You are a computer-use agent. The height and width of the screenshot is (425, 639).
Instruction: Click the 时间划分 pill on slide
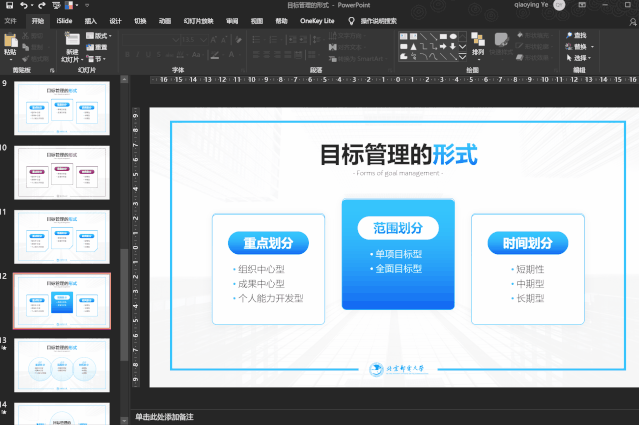coord(528,243)
